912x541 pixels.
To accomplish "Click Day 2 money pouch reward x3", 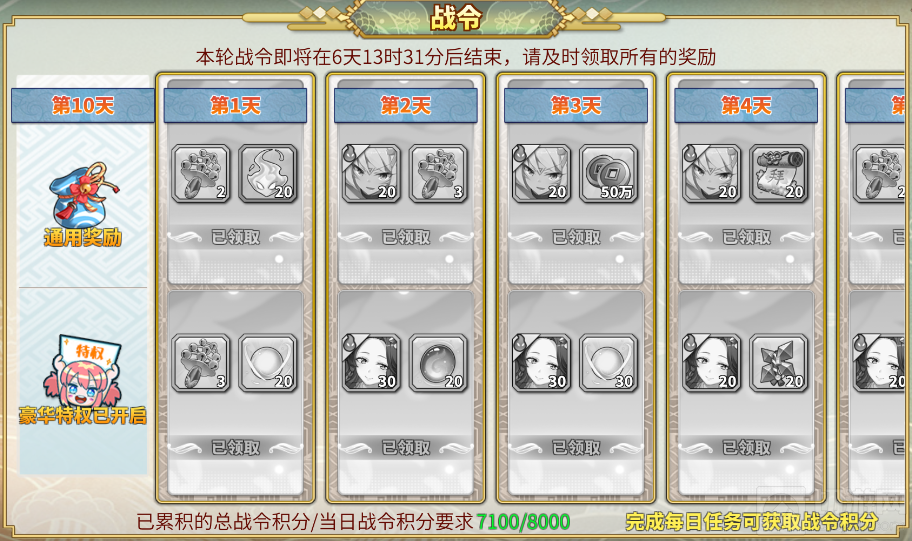I will click(x=438, y=173).
